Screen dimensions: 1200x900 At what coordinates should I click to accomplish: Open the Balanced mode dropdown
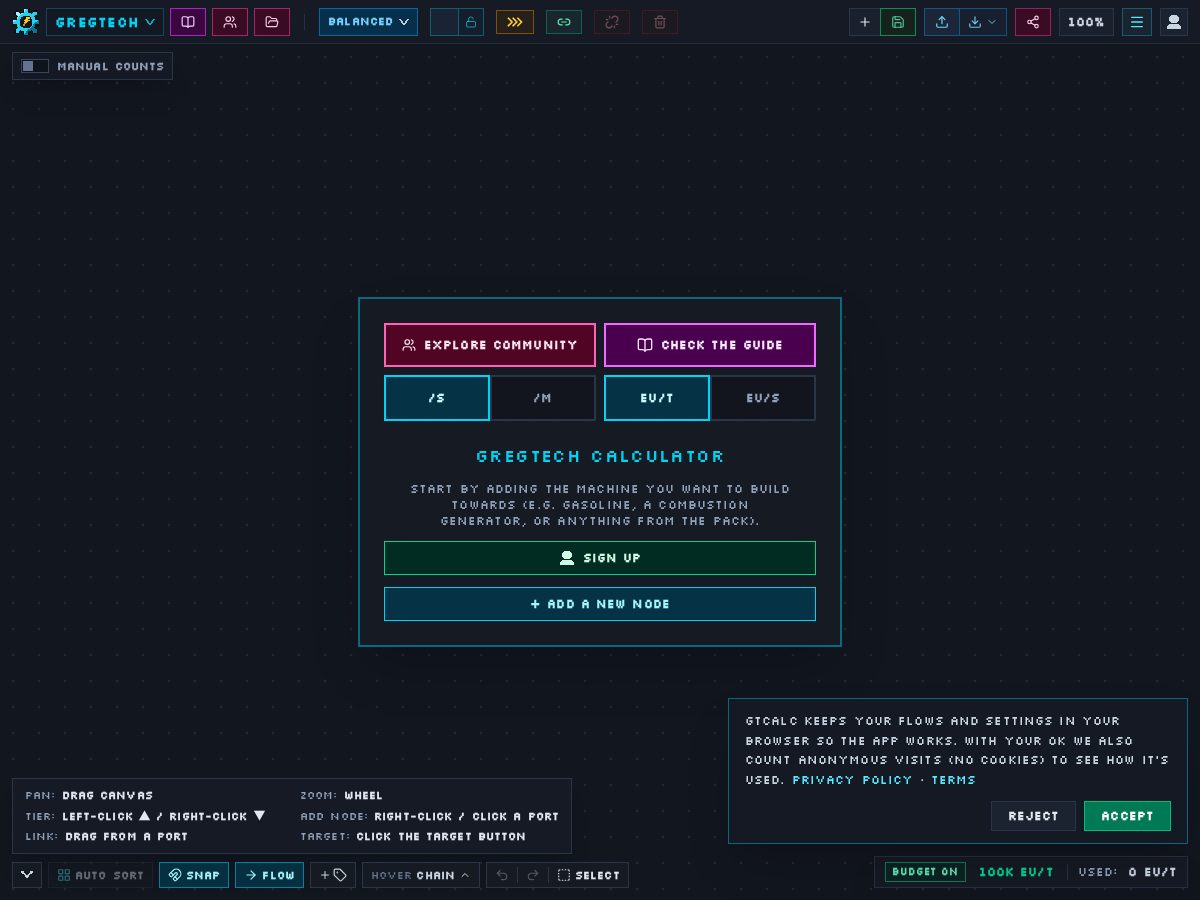(368, 22)
